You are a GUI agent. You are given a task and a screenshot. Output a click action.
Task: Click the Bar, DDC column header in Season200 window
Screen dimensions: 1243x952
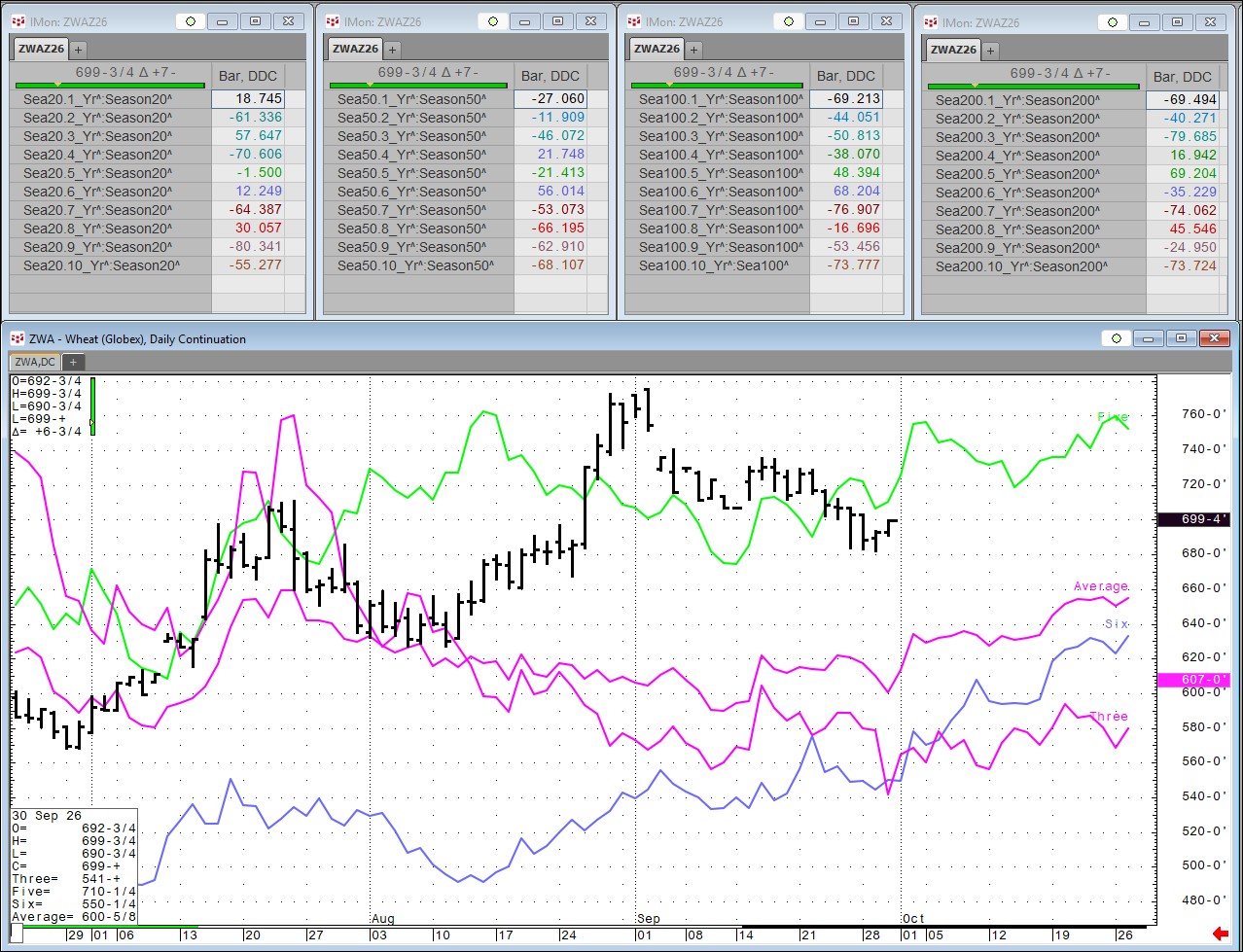pos(1183,77)
